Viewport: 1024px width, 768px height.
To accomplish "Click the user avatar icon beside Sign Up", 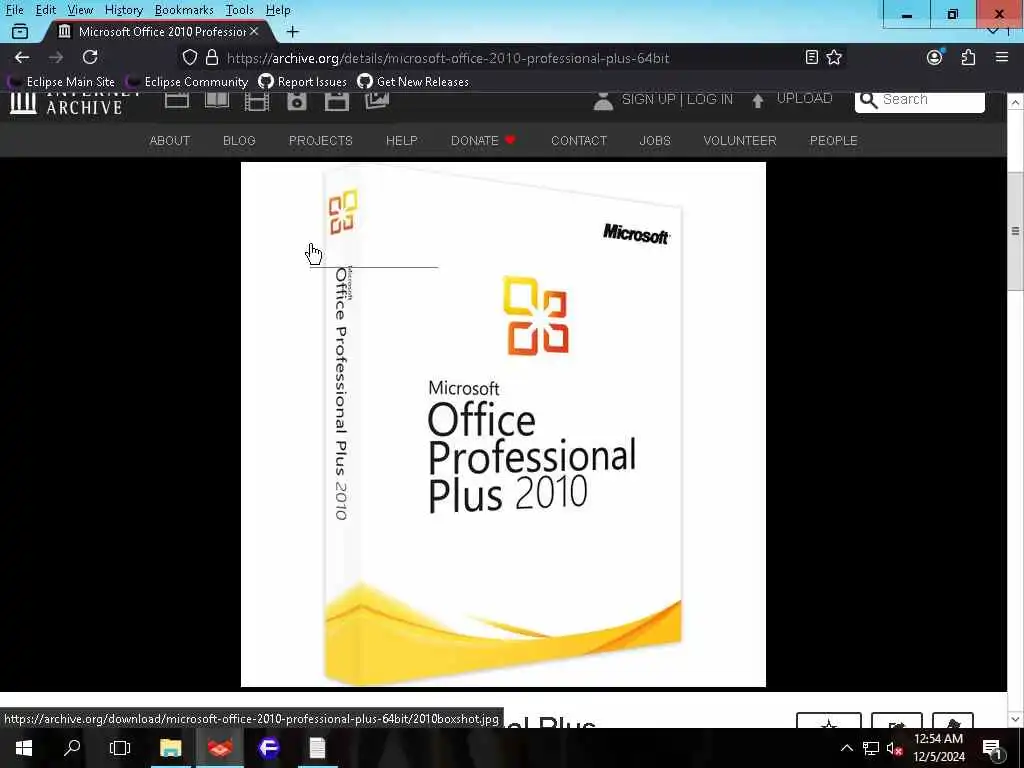I will pyautogui.click(x=603, y=101).
